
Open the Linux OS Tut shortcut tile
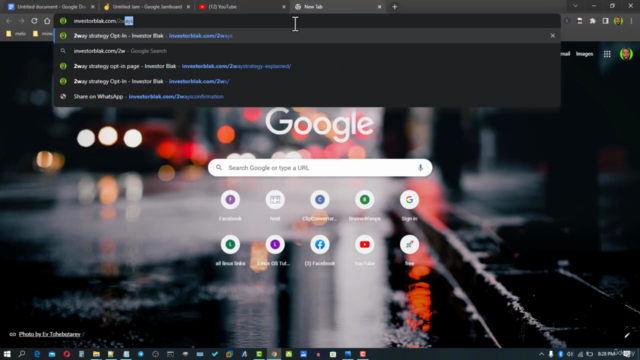[275, 251]
